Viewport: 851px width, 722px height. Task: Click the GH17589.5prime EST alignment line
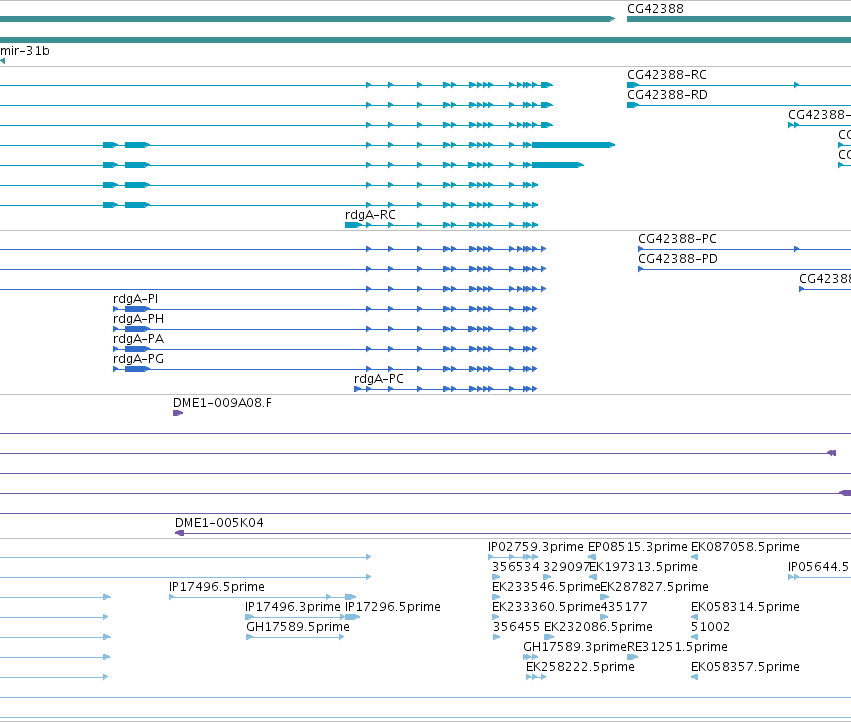coord(295,637)
